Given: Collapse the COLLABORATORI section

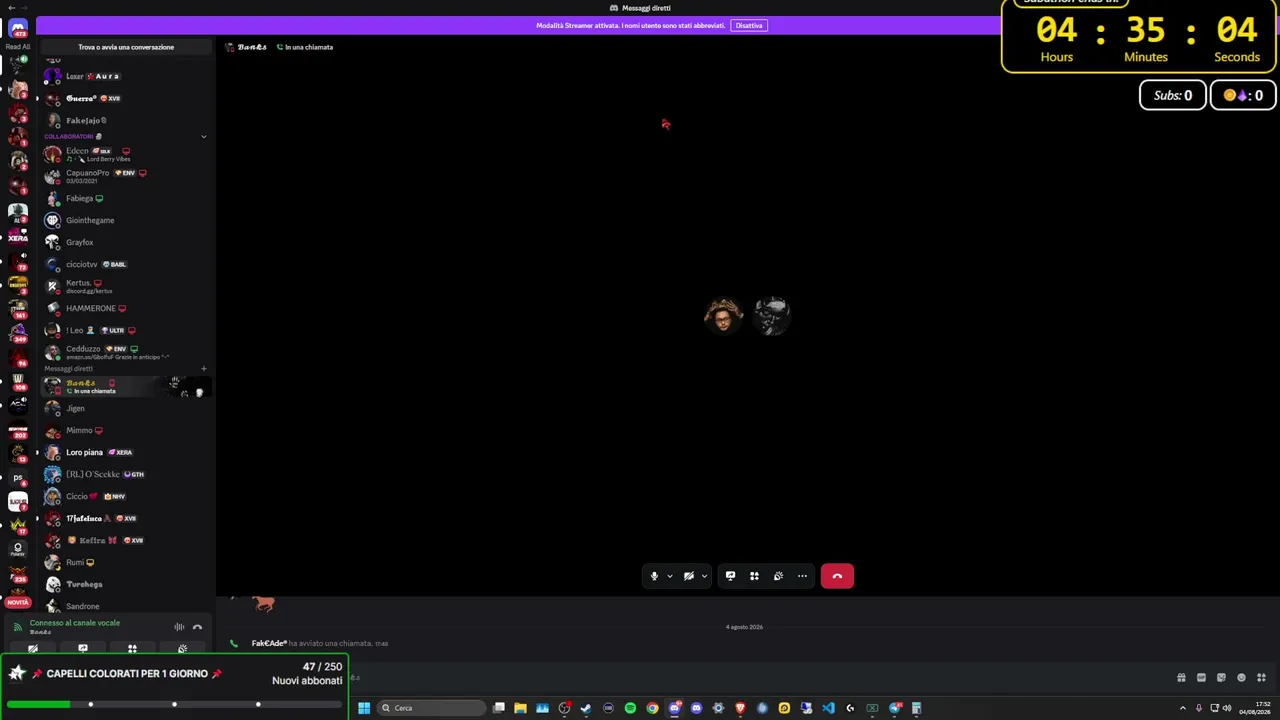Looking at the screenshot, I should tap(204, 136).
